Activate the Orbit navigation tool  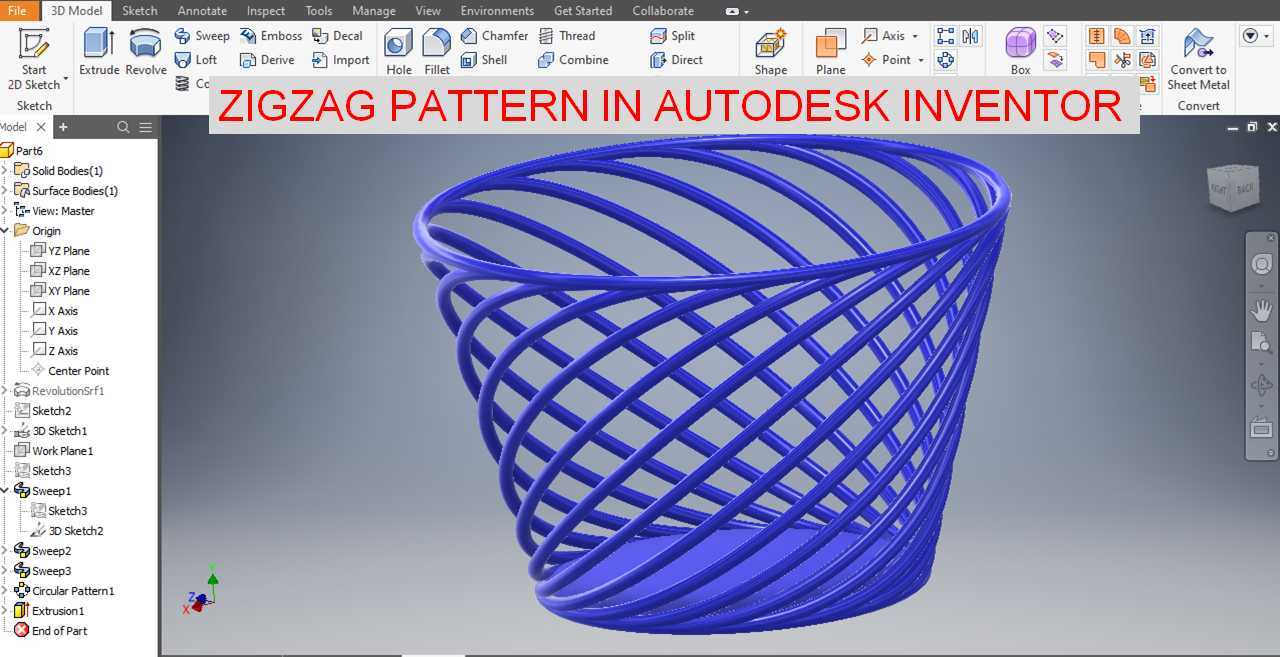[1261, 386]
